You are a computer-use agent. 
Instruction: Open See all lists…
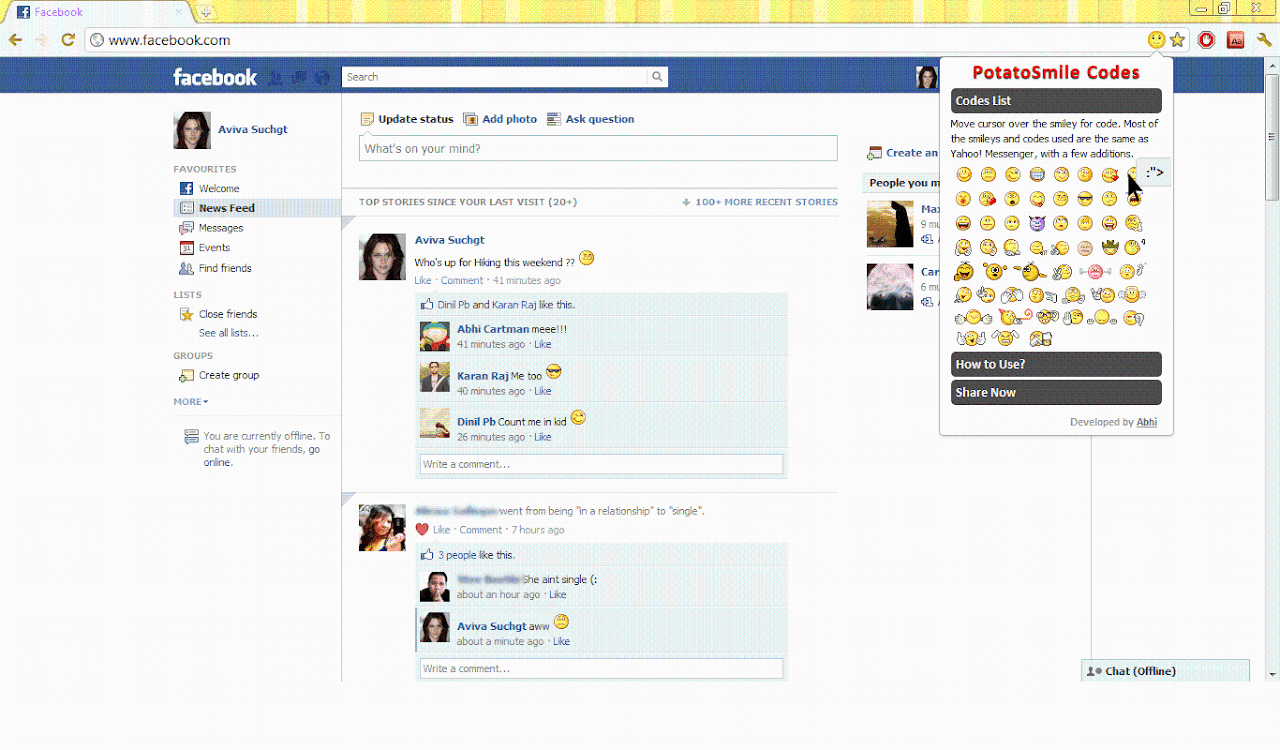pyautogui.click(x=228, y=333)
